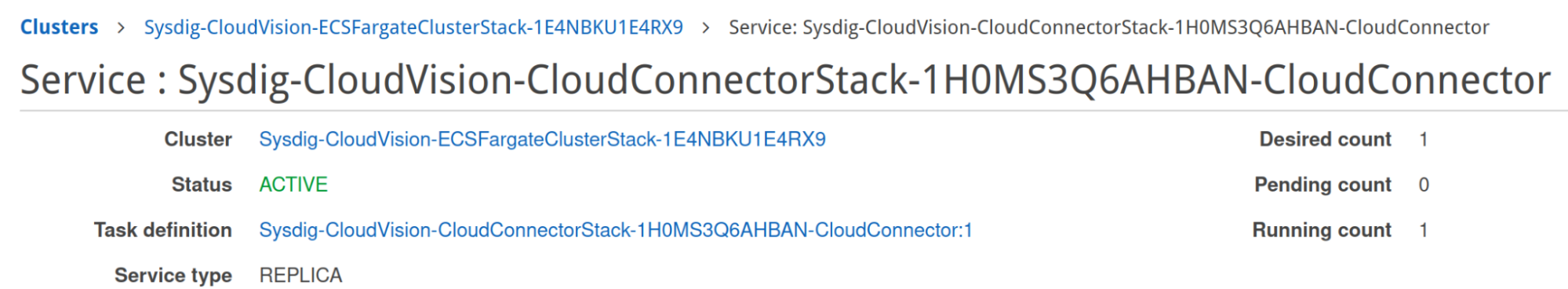
Task: Click chevron separator after Clusters breadcrumb
Action: [121, 28]
